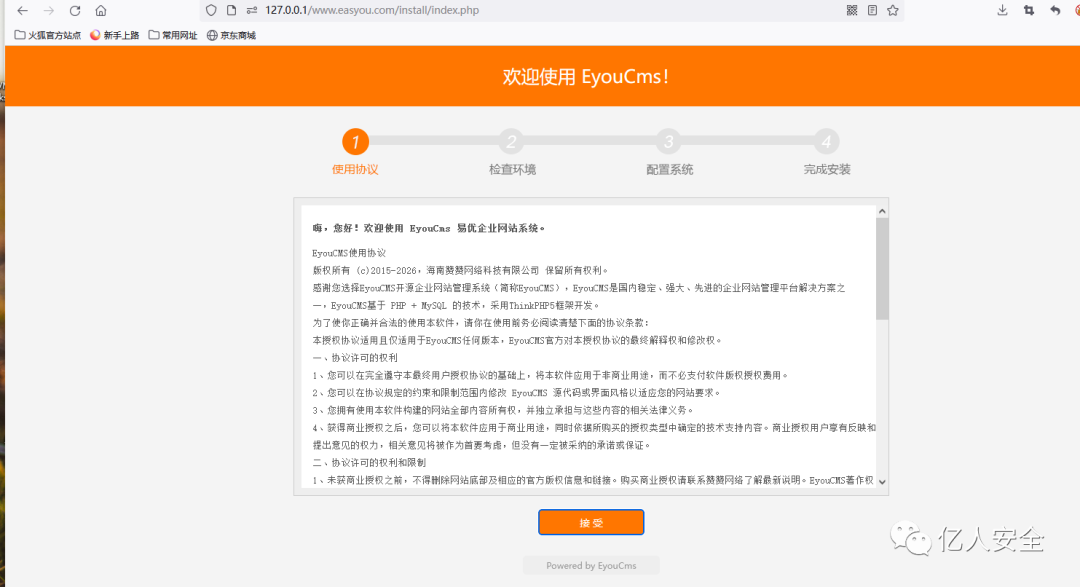Open the 常用网址 bookmark folder
The width and height of the screenshot is (1080, 587).
click(173, 35)
